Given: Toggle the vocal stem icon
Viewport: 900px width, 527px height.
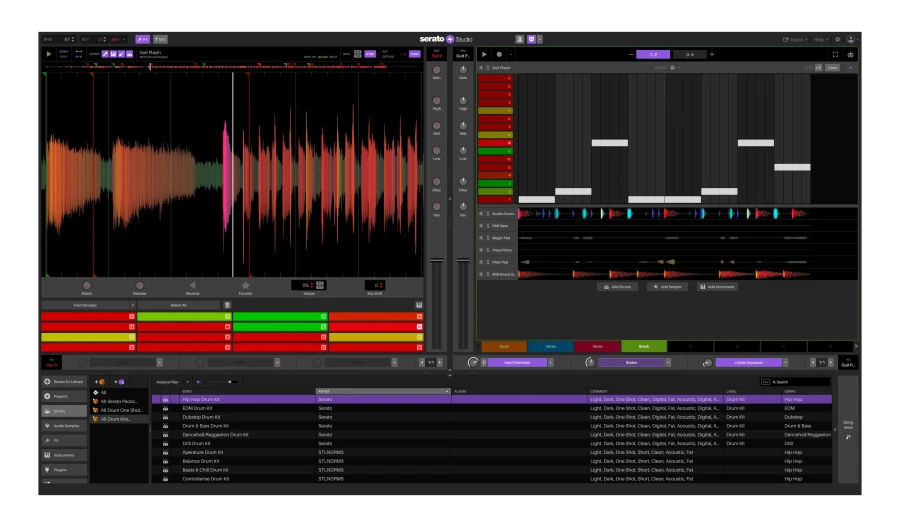Looking at the screenshot, I should 105,54.
